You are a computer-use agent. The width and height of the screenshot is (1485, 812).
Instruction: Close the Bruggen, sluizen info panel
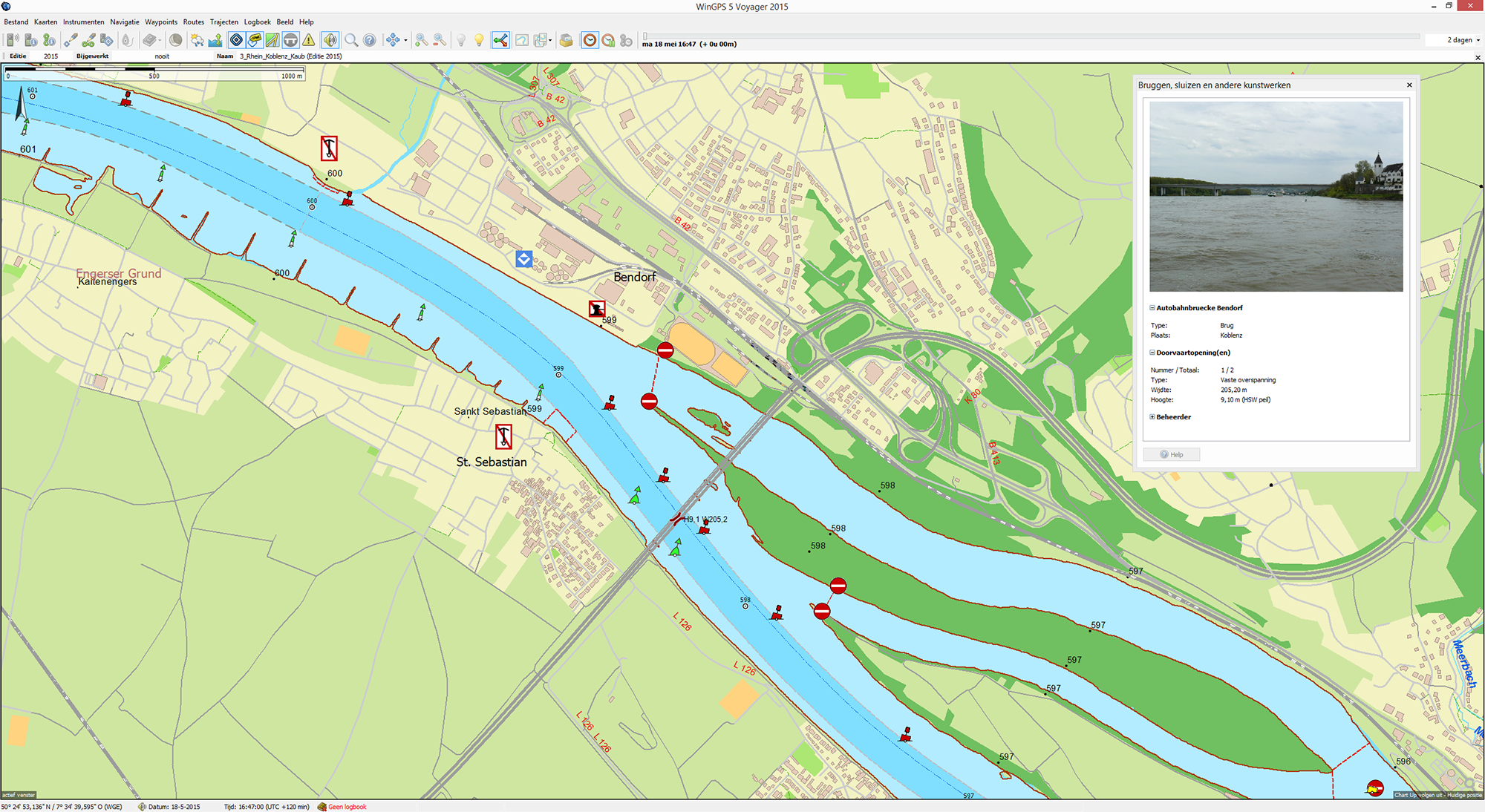click(x=1409, y=85)
